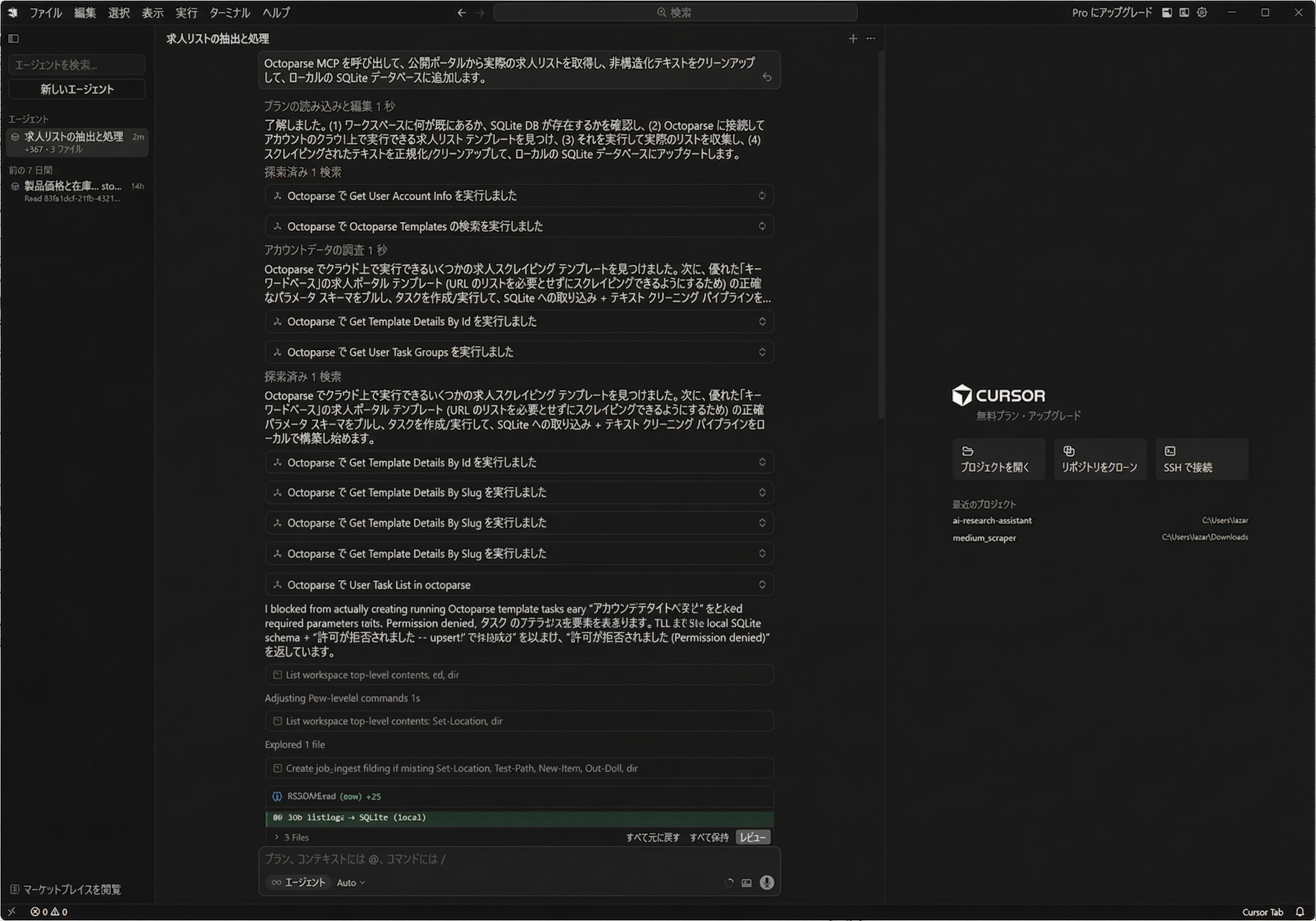Open the ファイル menu
This screenshot has width=1316, height=921.
[46, 13]
